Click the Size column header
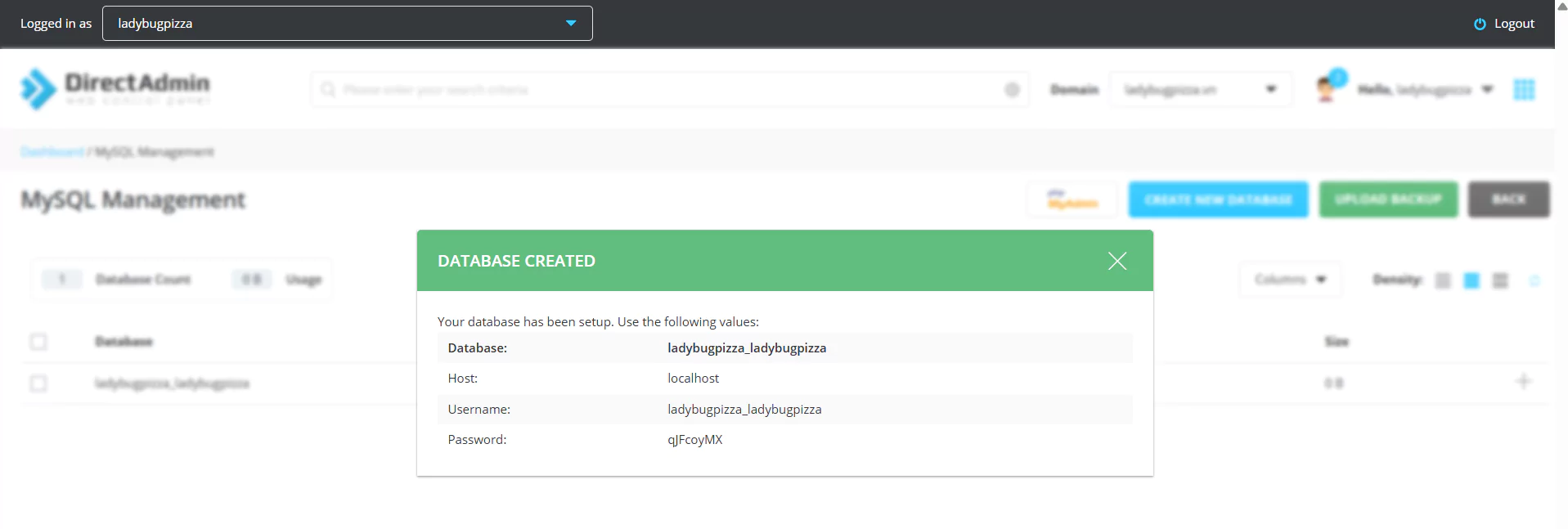Image resolution: width=1568 pixels, height=529 pixels. [x=1337, y=342]
